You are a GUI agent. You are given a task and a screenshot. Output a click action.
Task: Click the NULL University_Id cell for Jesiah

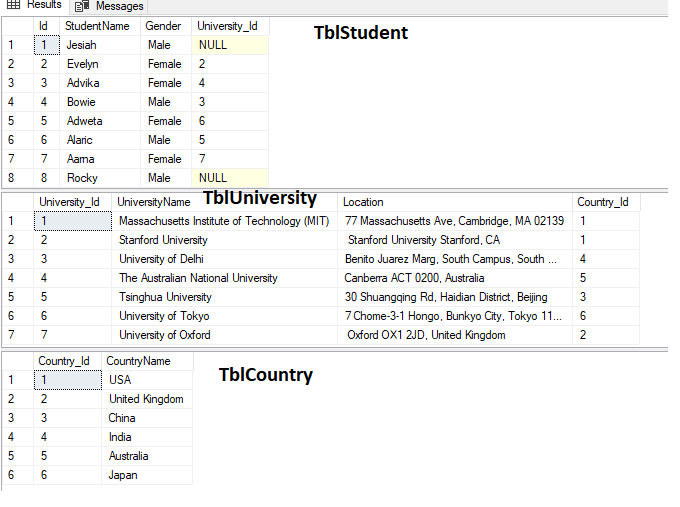pos(230,45)
